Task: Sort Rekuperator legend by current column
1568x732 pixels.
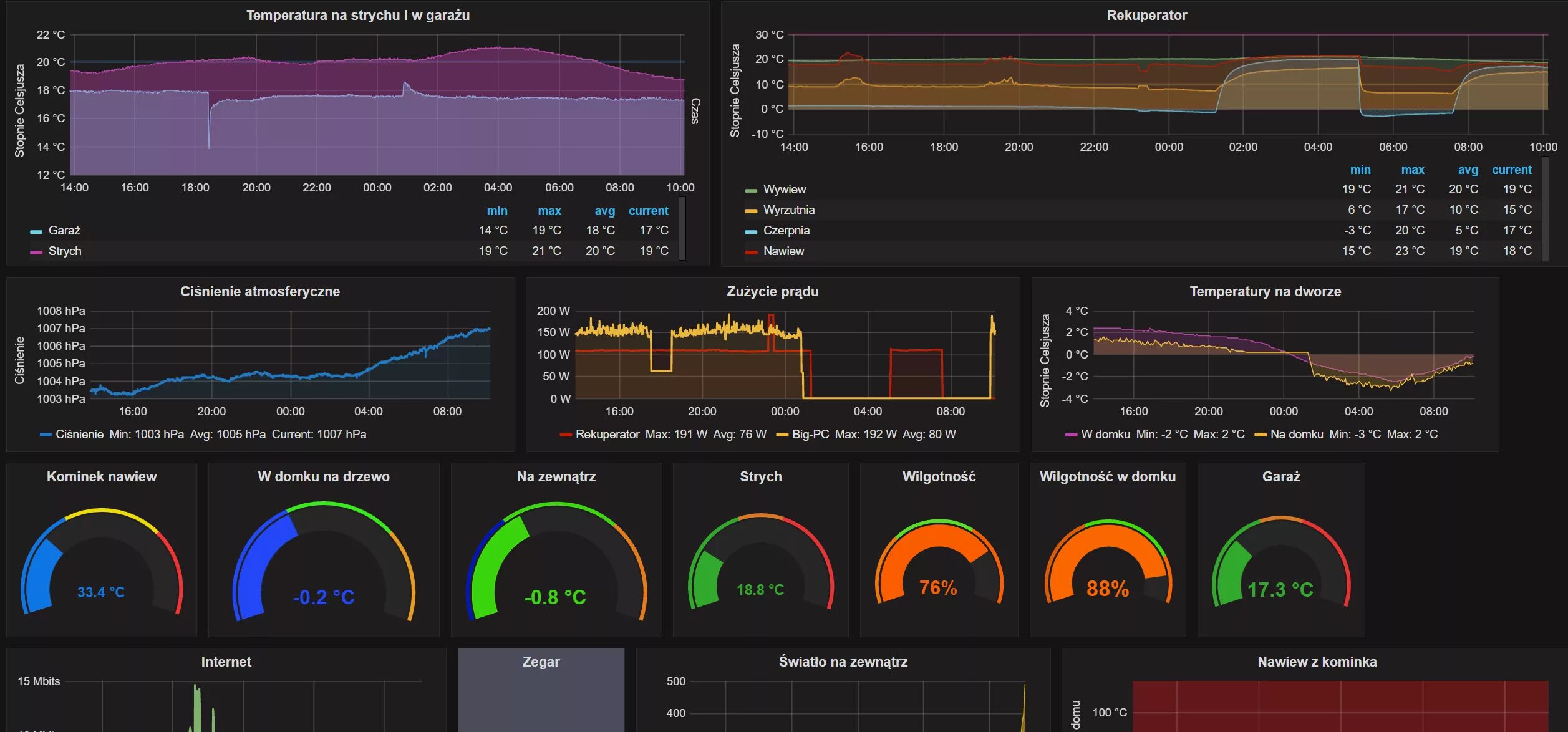Action: pos(1511,170)
